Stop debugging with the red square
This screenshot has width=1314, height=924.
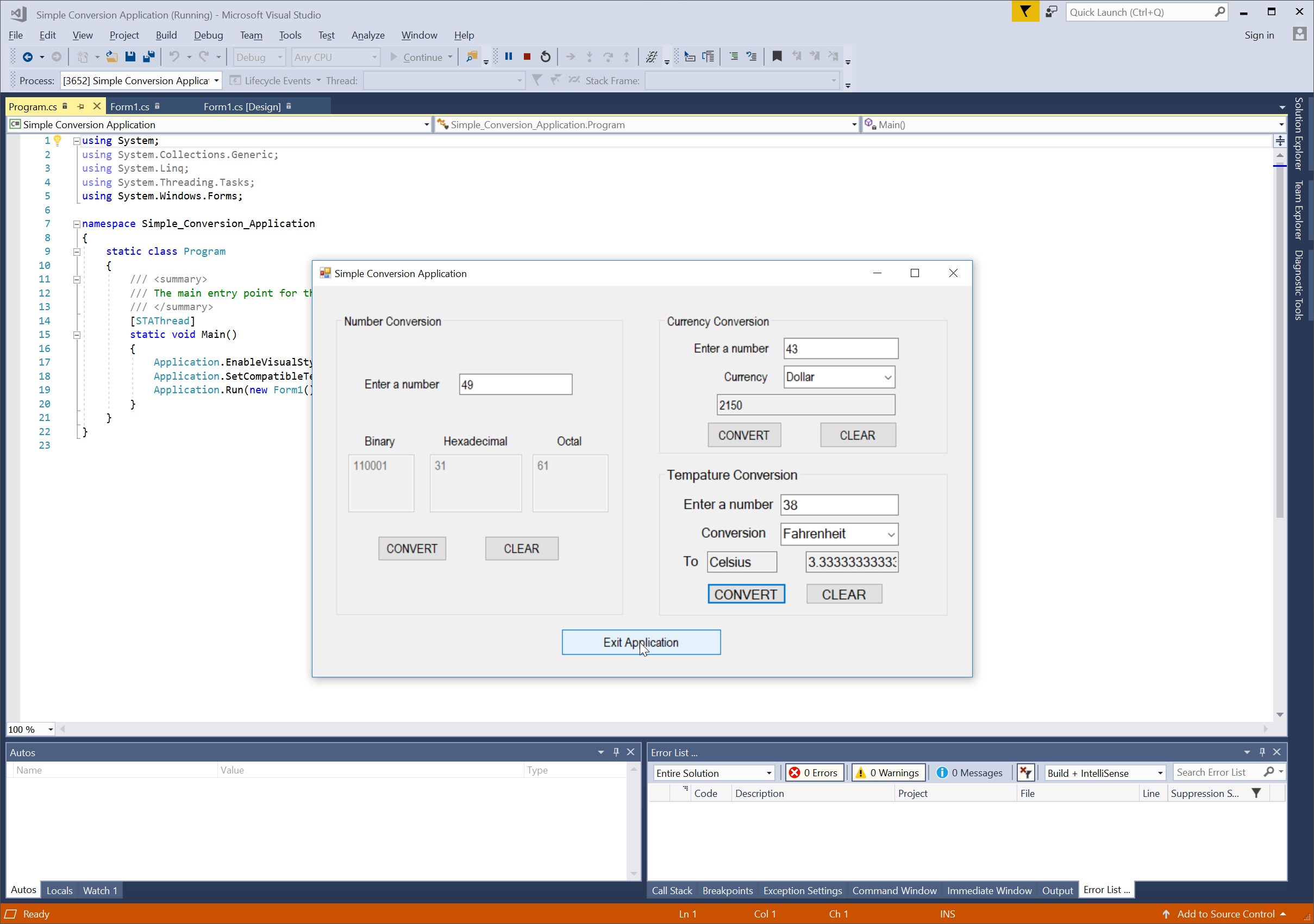527,56
